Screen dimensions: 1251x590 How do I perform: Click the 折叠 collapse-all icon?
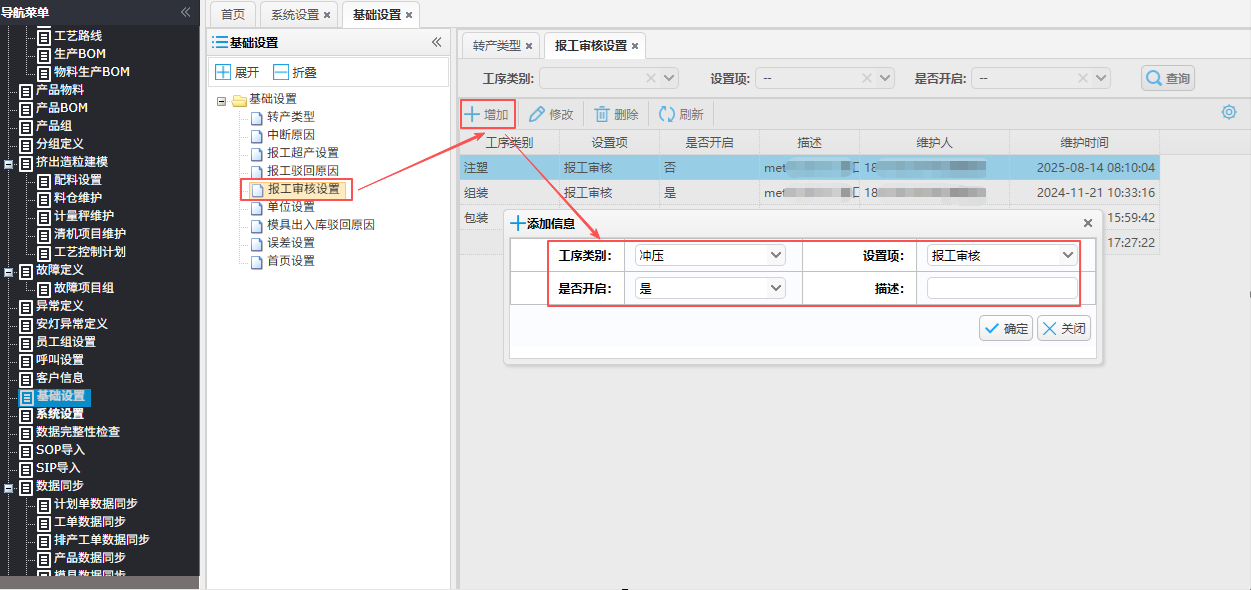(281, 72)
